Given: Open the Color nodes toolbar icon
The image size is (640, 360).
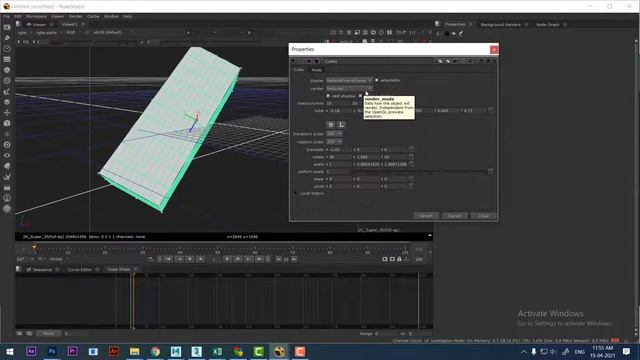Looking at the screenshot, I should pos(7,70).
